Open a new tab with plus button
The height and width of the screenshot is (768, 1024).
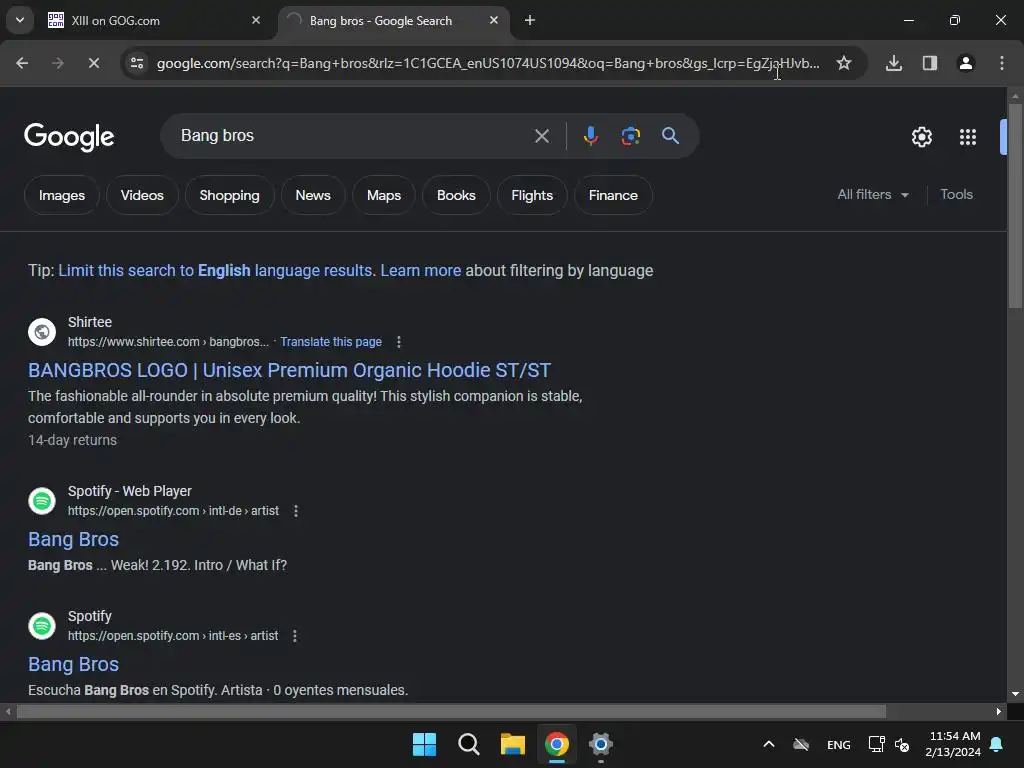pos(530,21)
